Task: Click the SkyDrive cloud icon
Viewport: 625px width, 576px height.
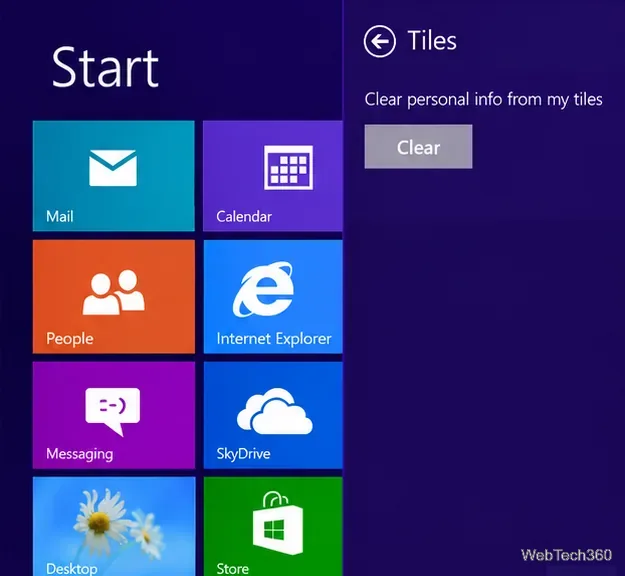Action: click(274, 411)
